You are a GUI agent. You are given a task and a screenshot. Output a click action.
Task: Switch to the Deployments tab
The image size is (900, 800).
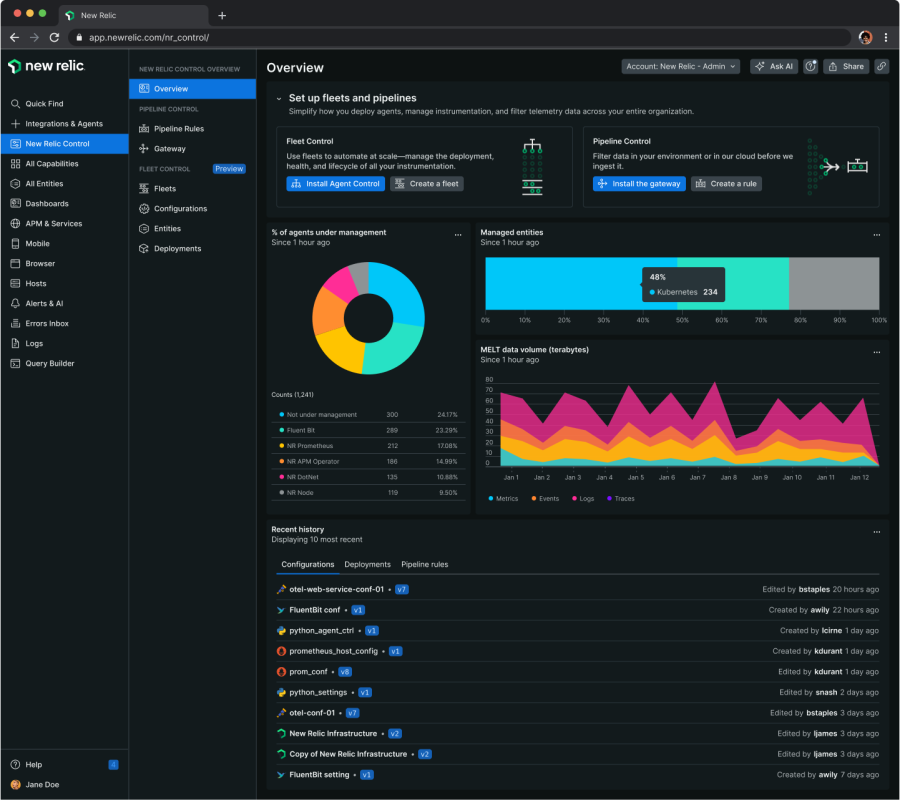(367, 565)
